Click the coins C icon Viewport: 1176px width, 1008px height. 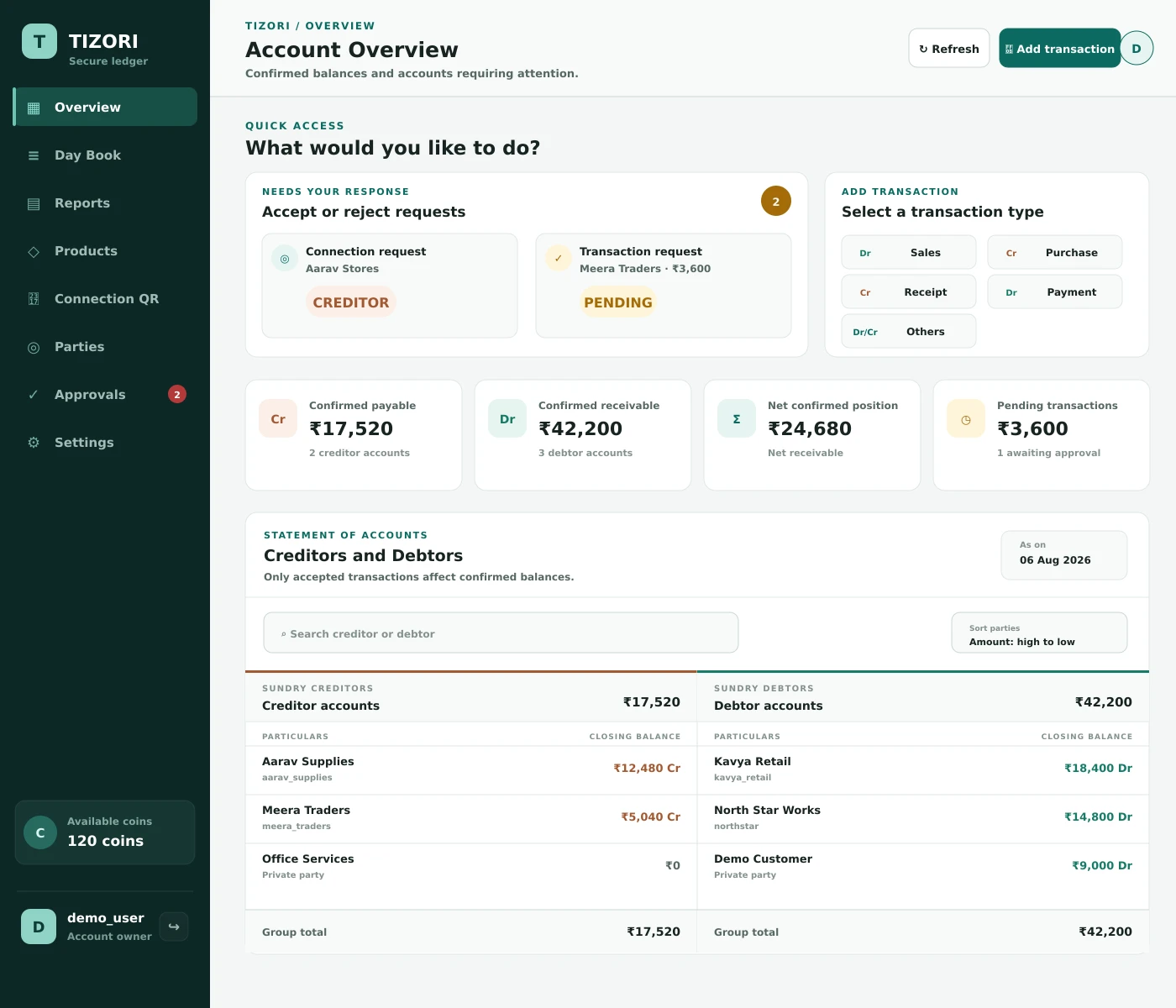point(40,832)
